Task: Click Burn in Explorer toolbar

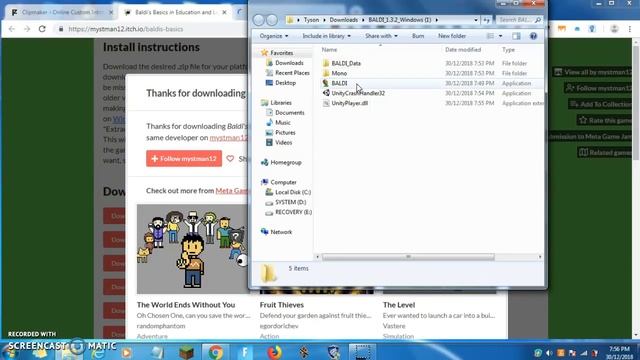Action: [418, 36]
